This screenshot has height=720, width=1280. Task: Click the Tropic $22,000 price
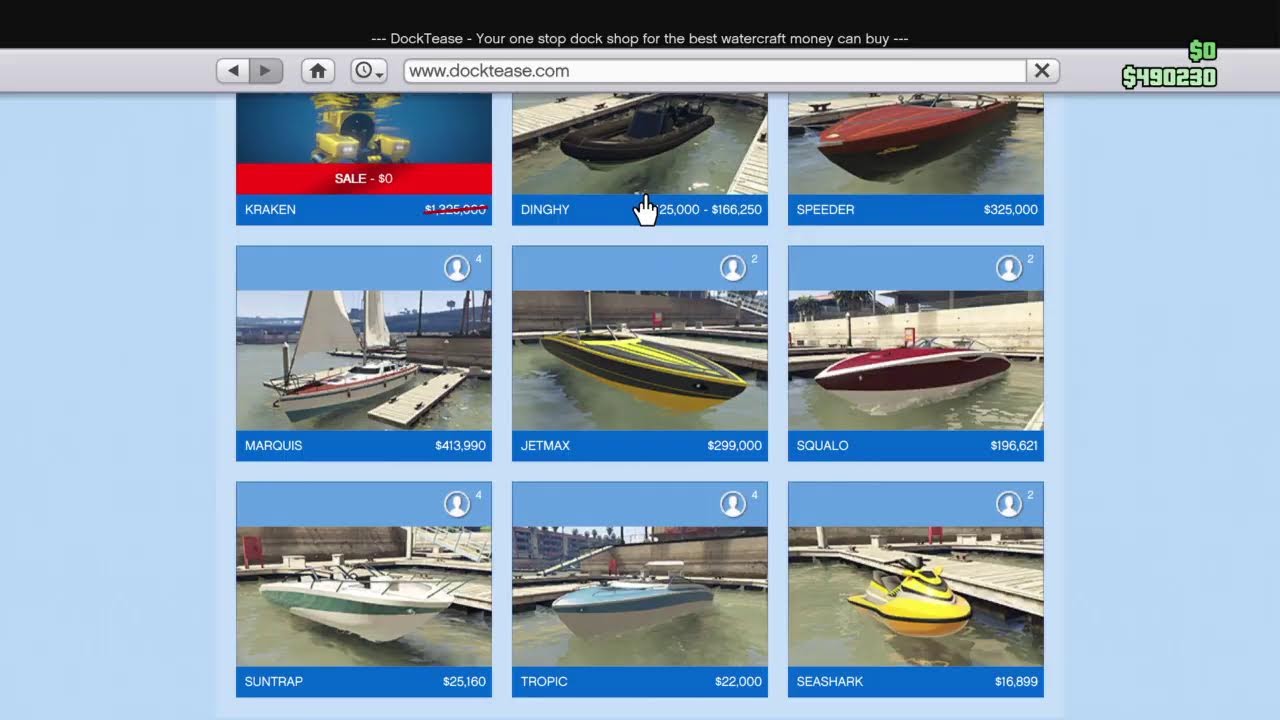click(x=738, y=682)
